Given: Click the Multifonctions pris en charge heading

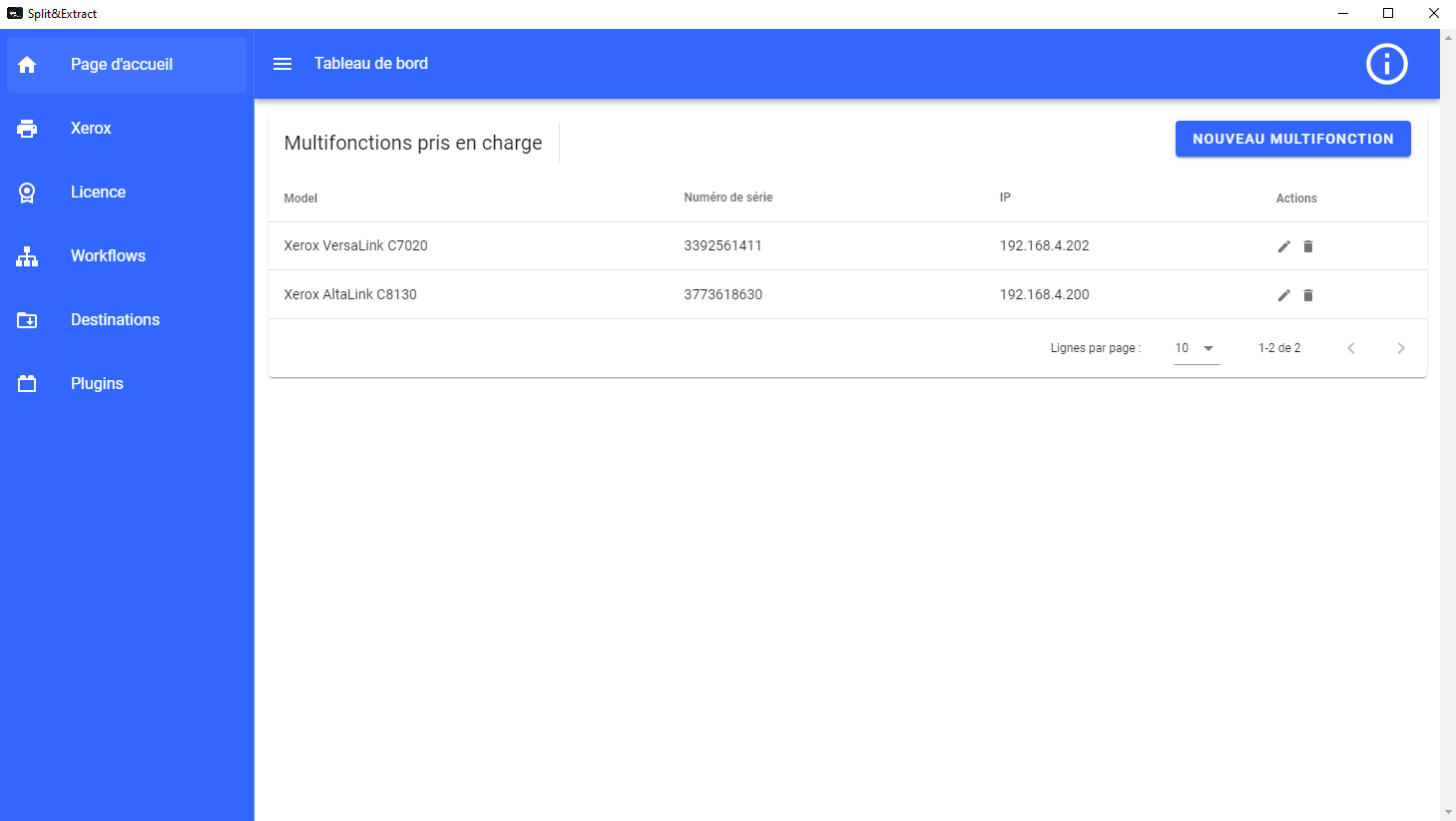Looking at the screenshot, I should point(413,143).
